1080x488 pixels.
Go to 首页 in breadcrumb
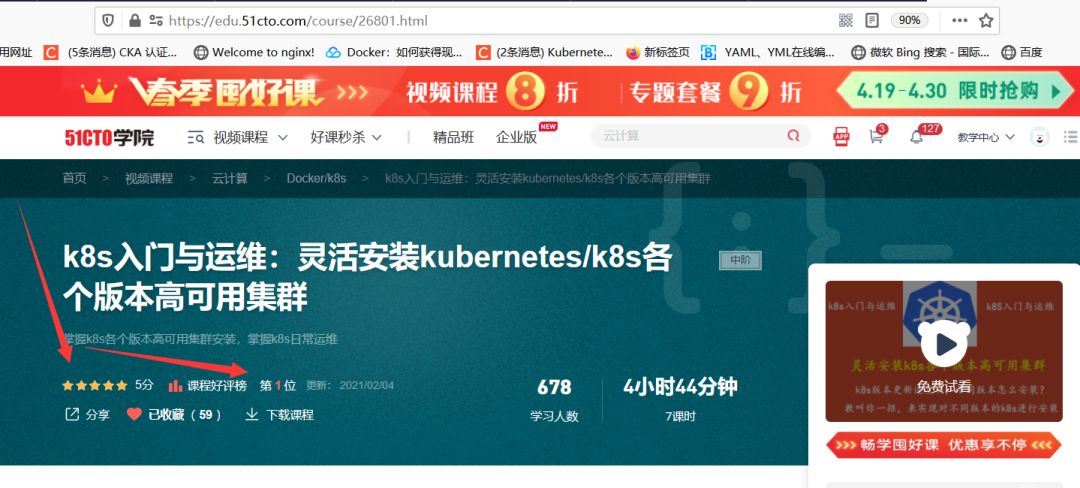tap(74, 178)
